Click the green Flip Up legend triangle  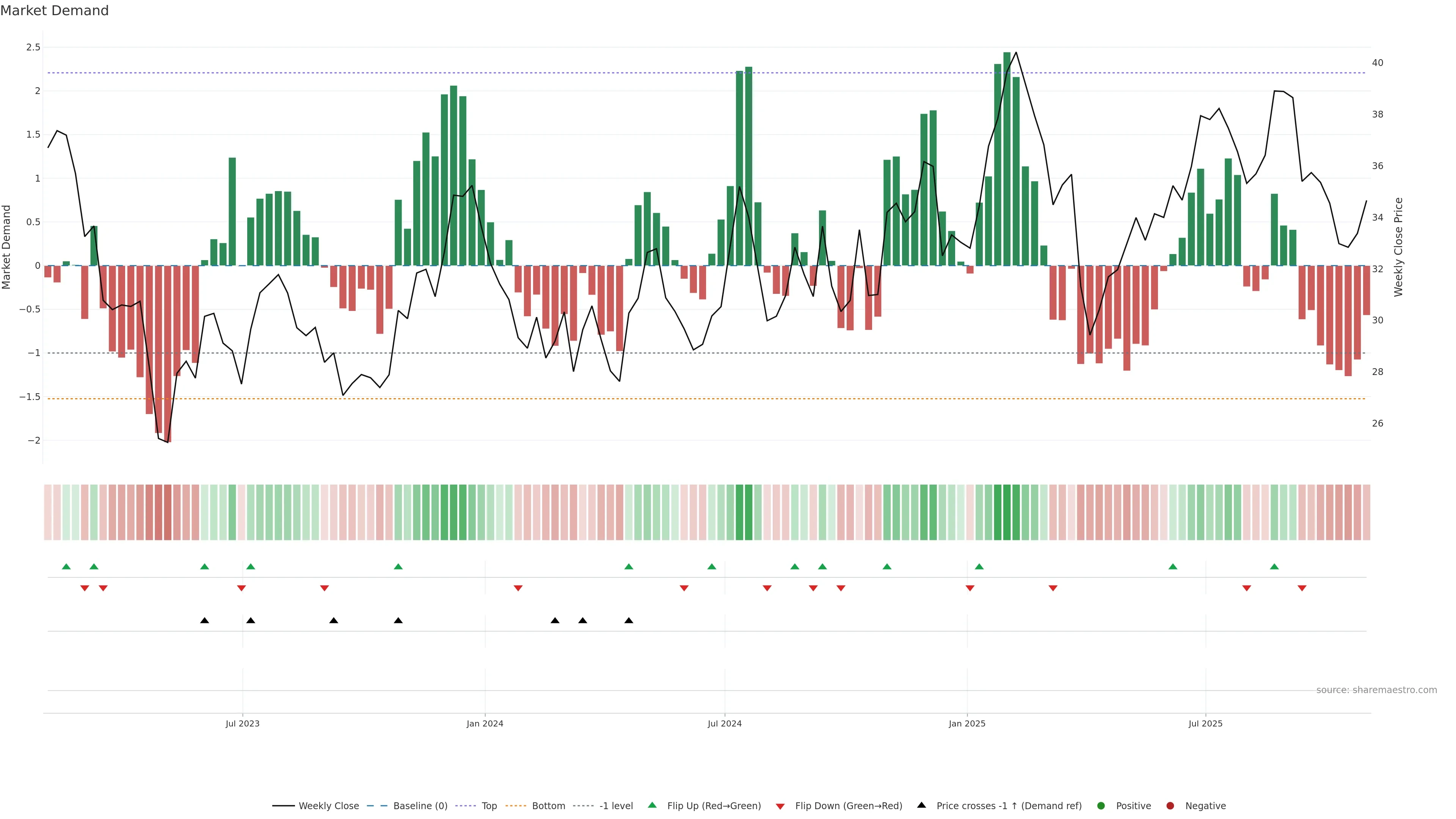pyautogui.click(x=652, y=805)
